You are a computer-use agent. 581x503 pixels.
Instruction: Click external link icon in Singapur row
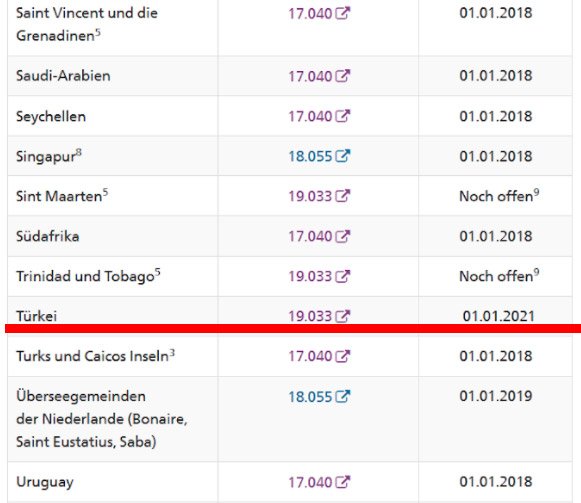pos(342,156)
